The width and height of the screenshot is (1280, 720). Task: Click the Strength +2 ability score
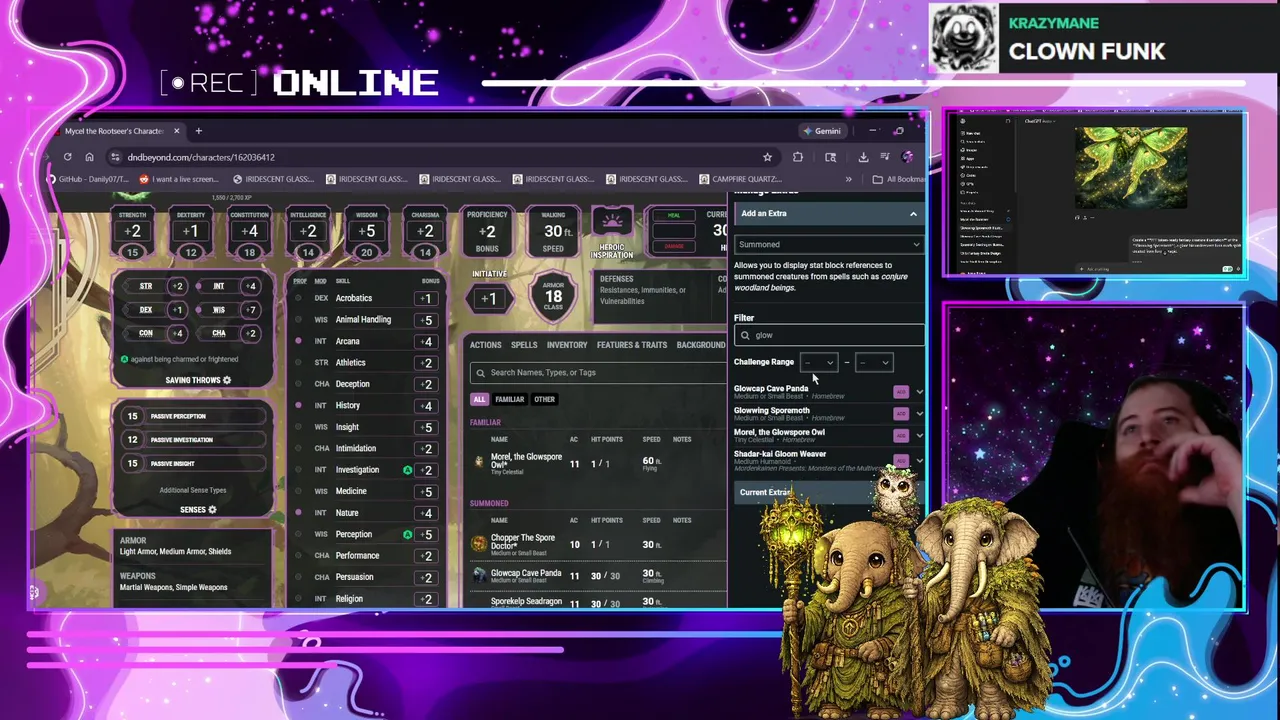tap(132, 231)
